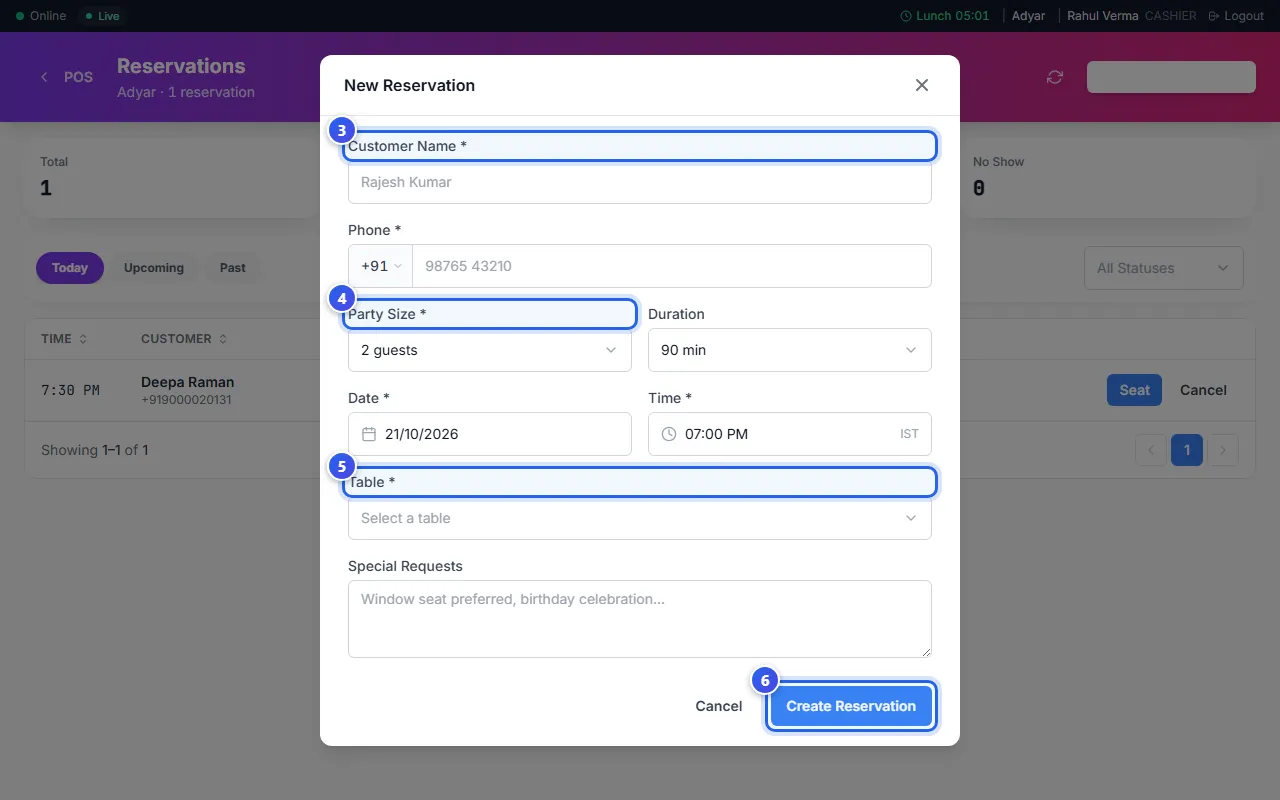Click the calendar icon in Date field
This screenshot has height=800, width=1280.
point(368,434)
